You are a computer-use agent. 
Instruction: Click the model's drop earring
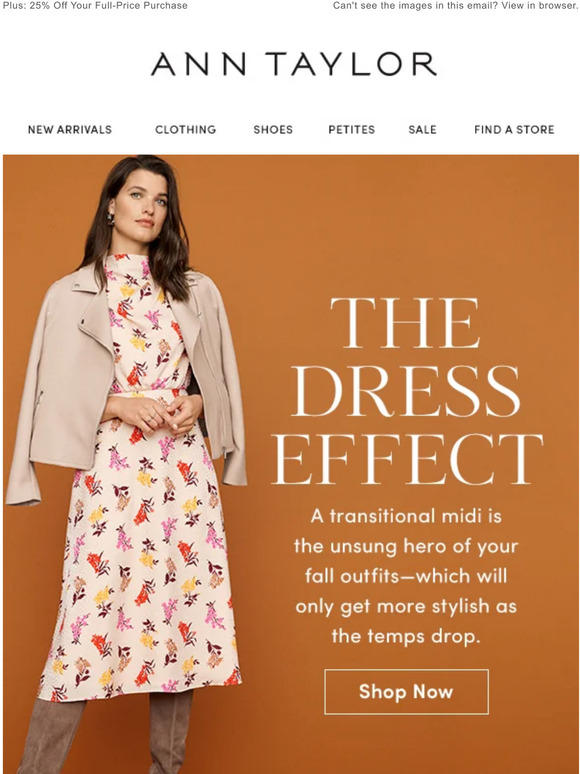pos(111,219)
